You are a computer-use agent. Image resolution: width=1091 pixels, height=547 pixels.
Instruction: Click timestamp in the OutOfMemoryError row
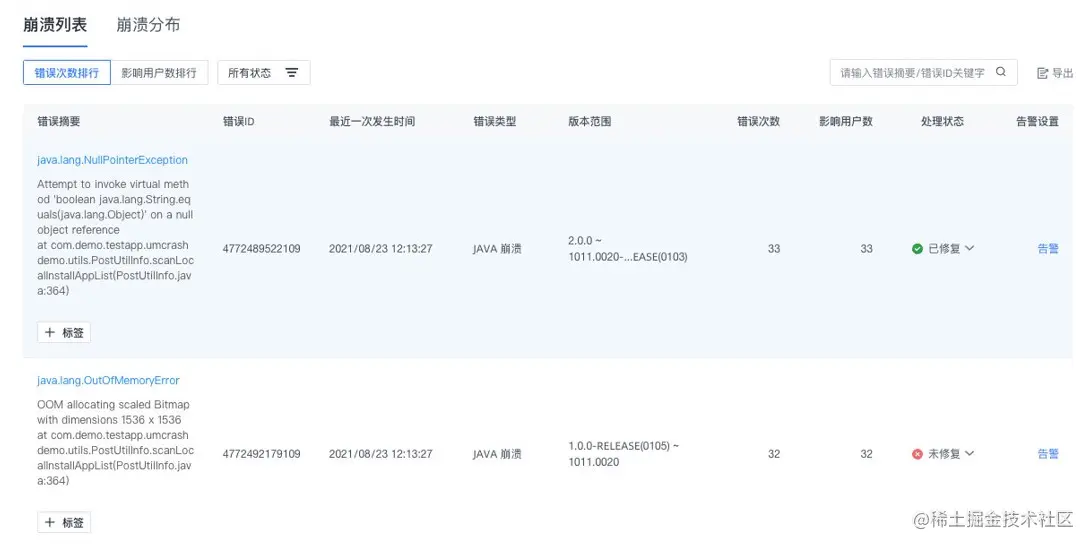[x=381, y=454]
